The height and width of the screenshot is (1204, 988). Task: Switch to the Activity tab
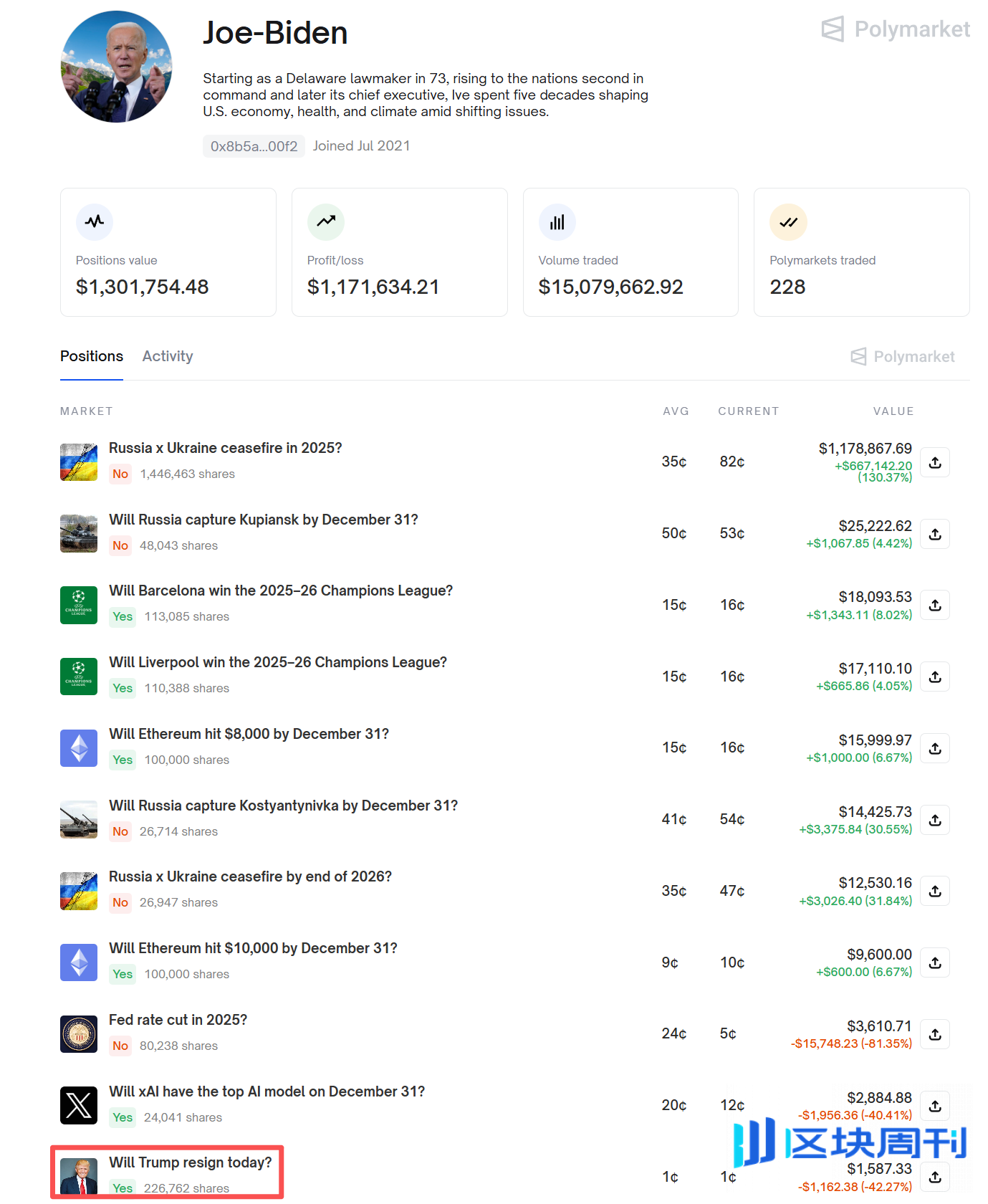pos(168,356)
